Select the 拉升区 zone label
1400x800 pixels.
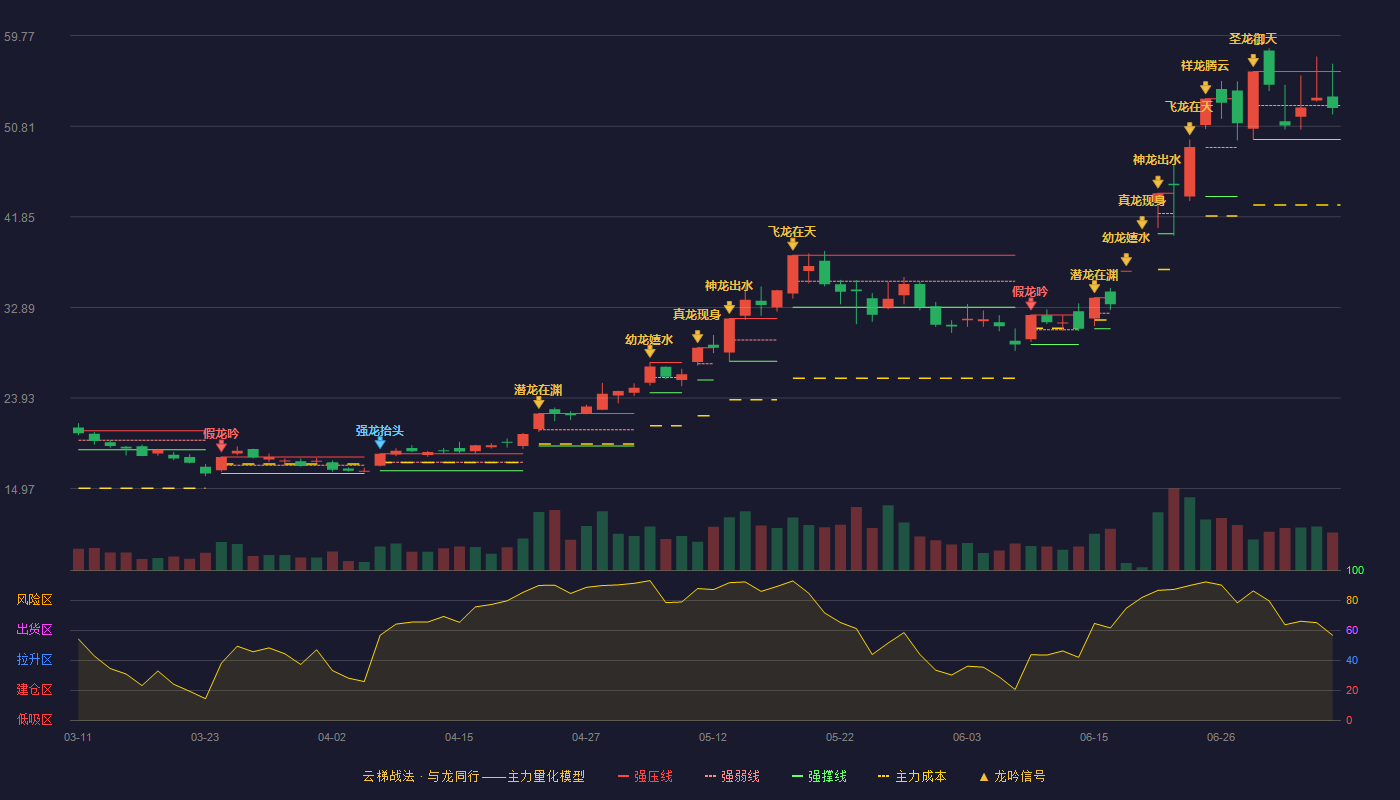pyautogui.click(x=35, y=660)
